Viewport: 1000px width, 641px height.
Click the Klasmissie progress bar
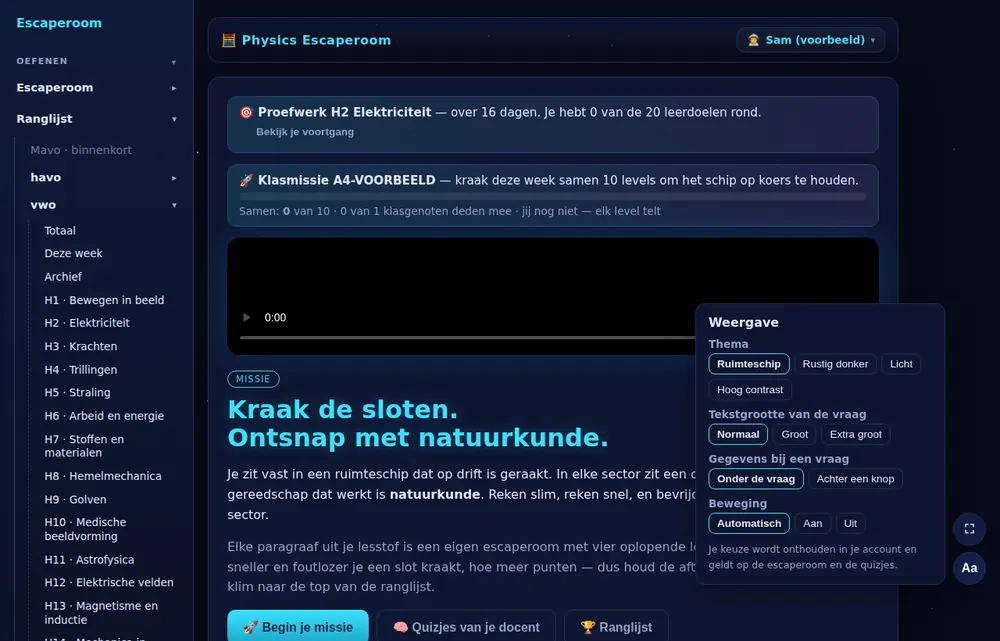pyautogui.click(x=553, y=196)
